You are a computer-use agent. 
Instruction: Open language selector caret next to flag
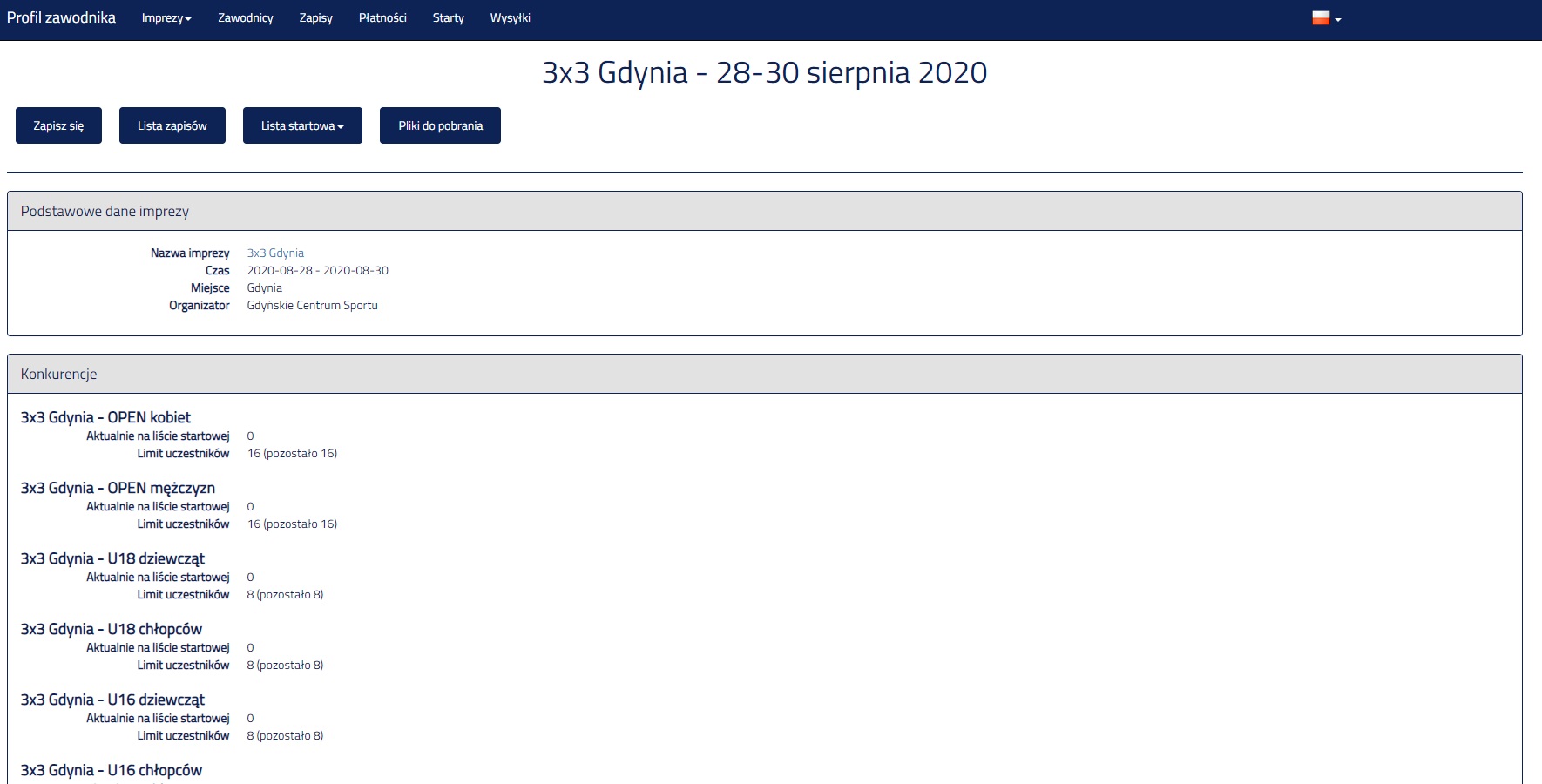1338,19
